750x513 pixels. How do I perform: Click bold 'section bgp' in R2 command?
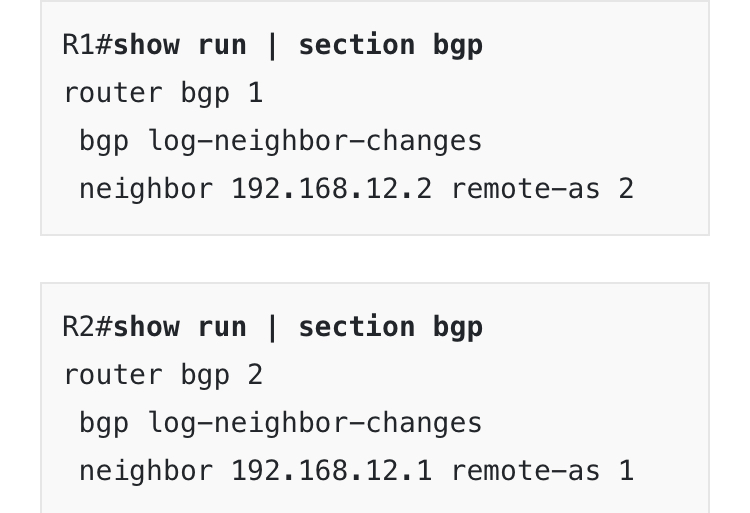click(391, 329)
